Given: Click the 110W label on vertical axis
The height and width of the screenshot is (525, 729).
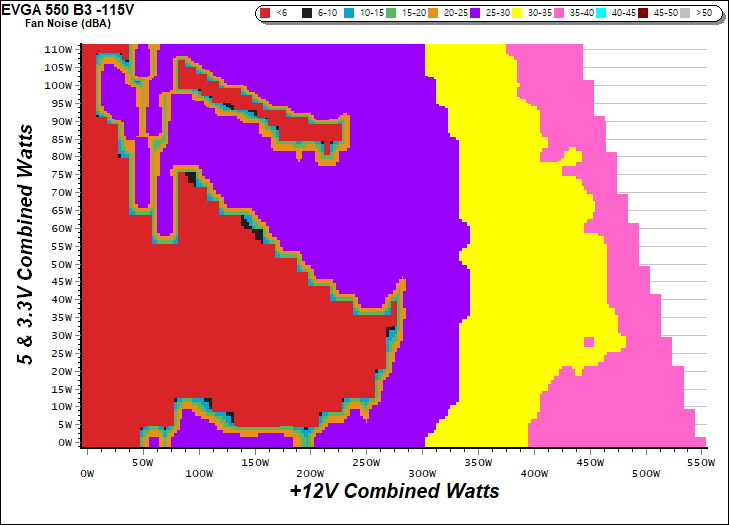Looking at the screenshot, I should (59, 49).
